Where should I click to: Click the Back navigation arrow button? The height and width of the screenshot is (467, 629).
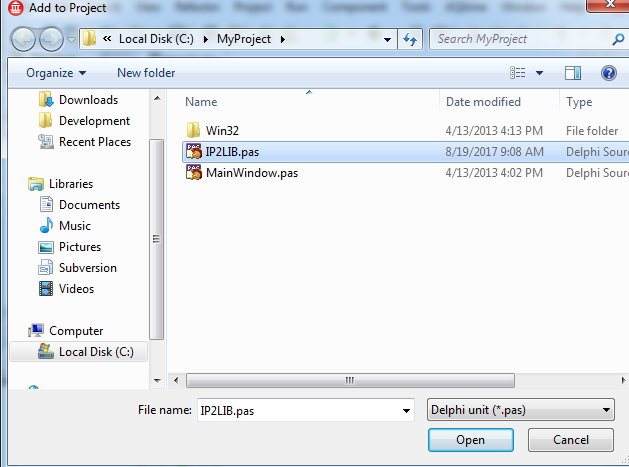24,40
